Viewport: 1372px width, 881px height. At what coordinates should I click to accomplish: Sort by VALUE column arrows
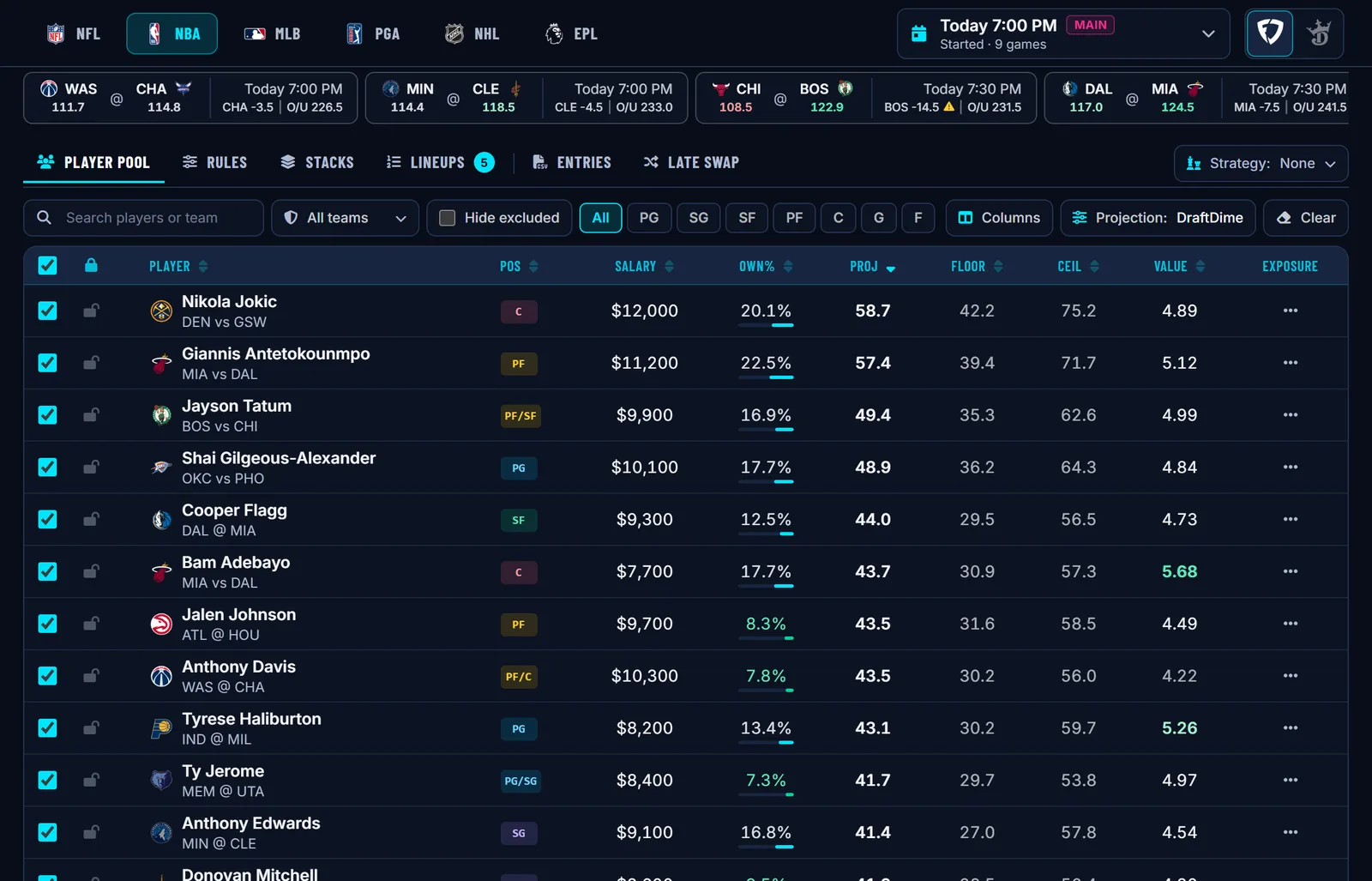pos(1200,267)
